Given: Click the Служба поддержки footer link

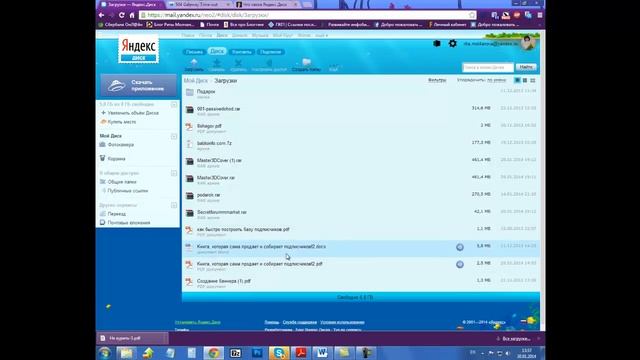Looking at the screenshot, I should (300, 322).
